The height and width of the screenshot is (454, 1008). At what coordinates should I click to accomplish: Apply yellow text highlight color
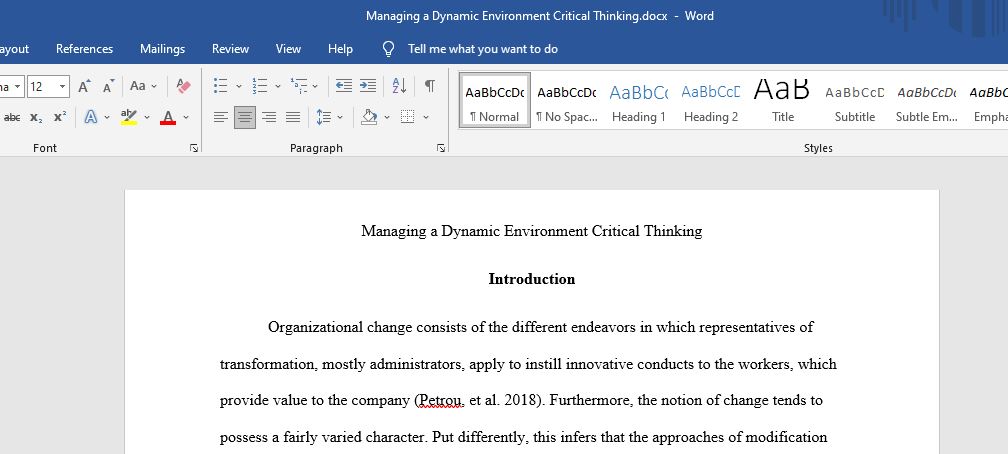[129, 117]
